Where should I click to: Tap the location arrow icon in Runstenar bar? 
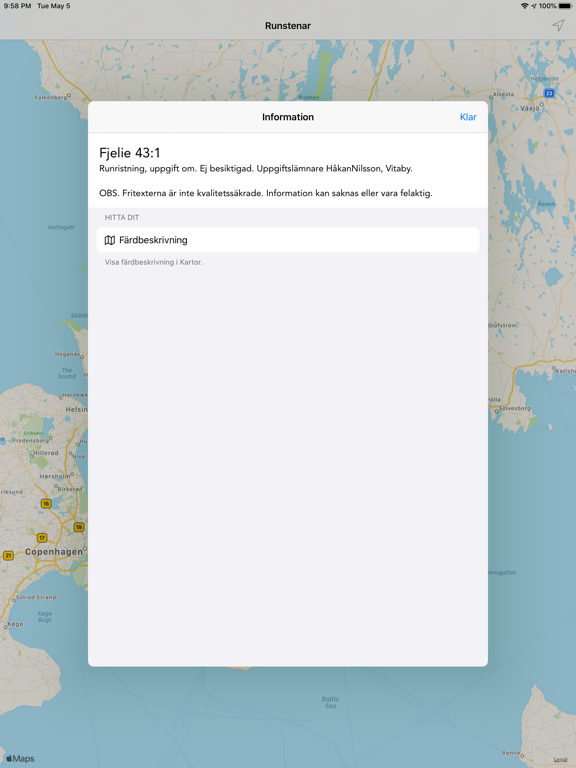coord(558,25)
